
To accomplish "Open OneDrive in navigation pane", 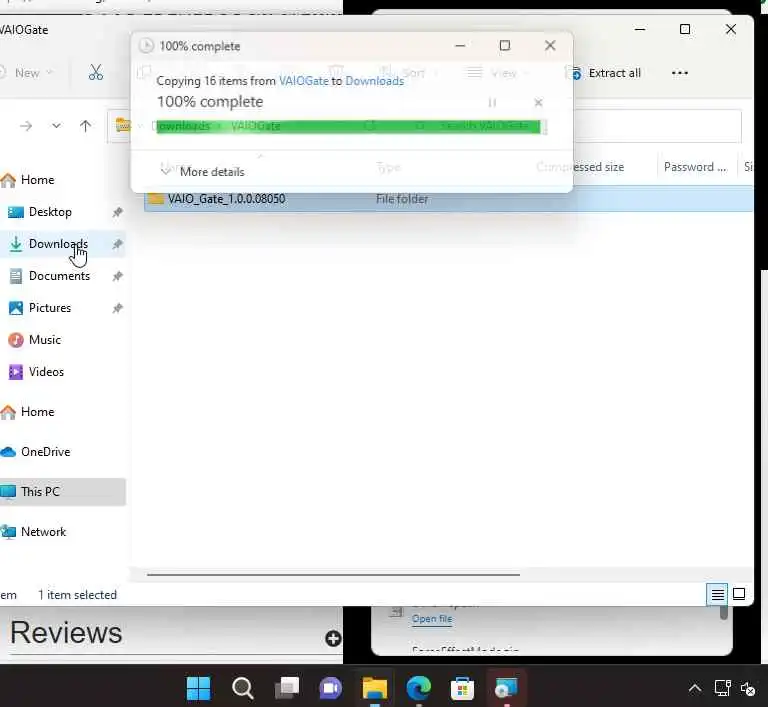I will point(45,452).
